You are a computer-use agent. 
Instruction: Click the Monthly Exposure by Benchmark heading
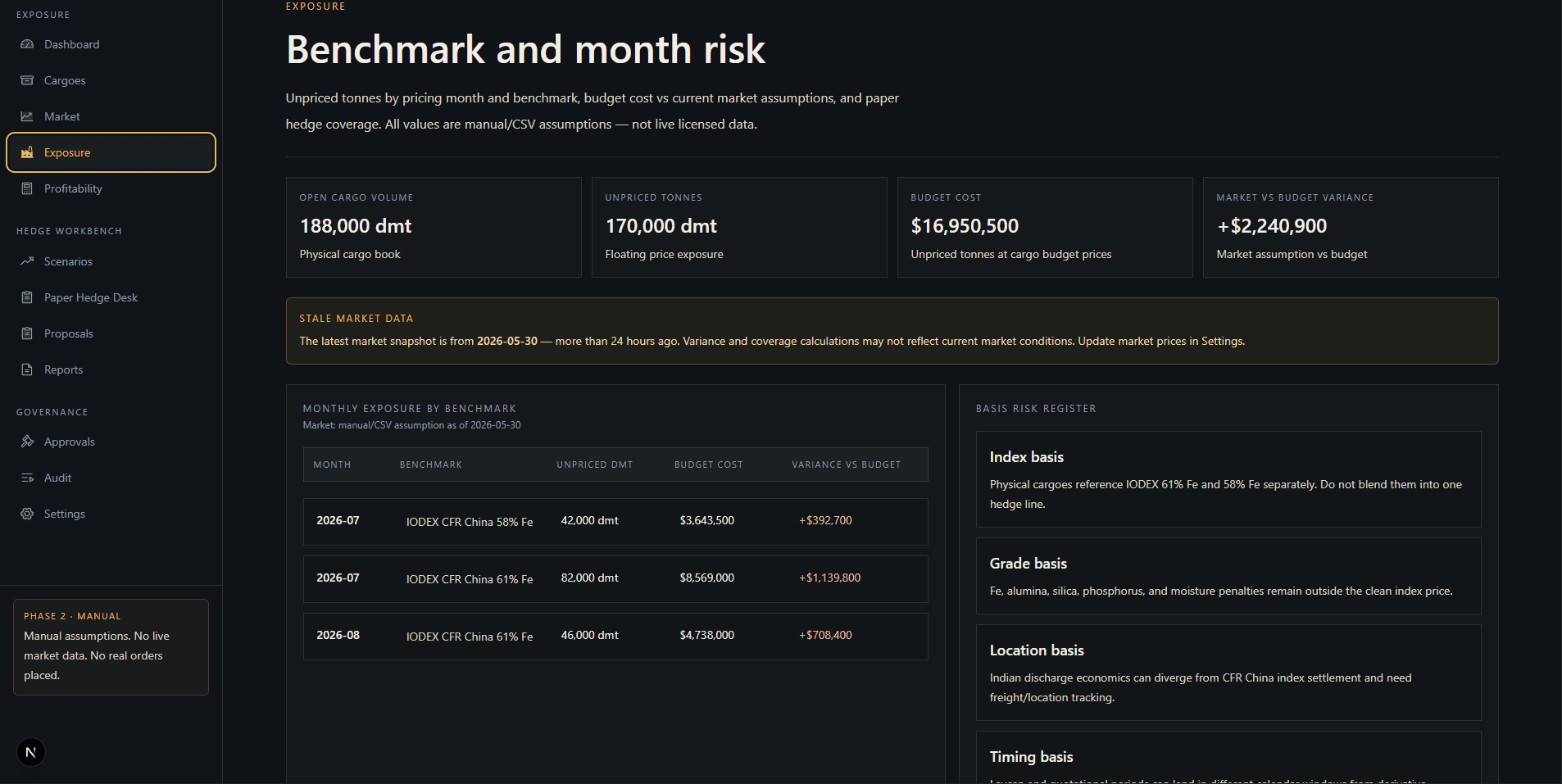click(x=410, y=408)
